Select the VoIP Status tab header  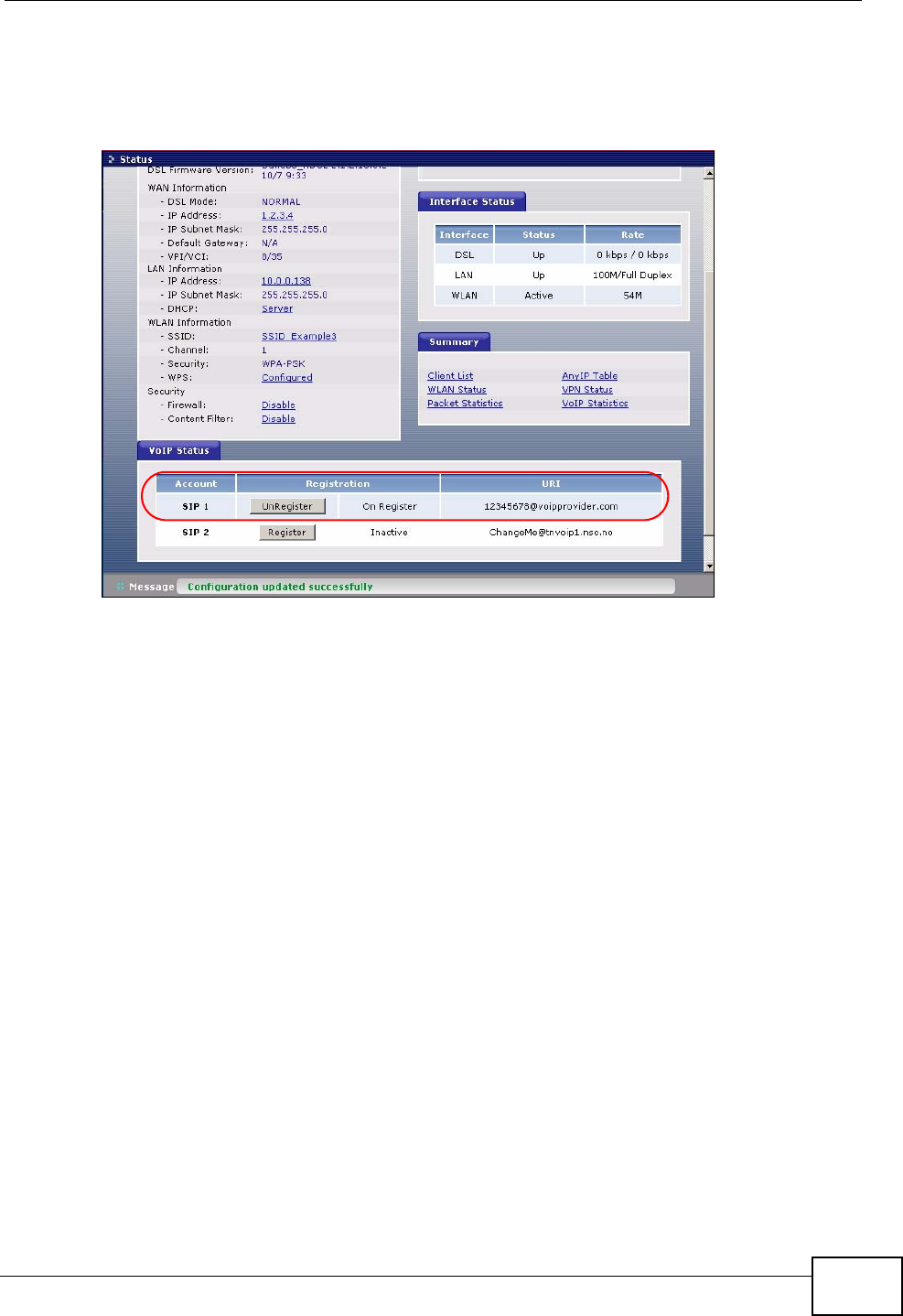click(178, 450)
